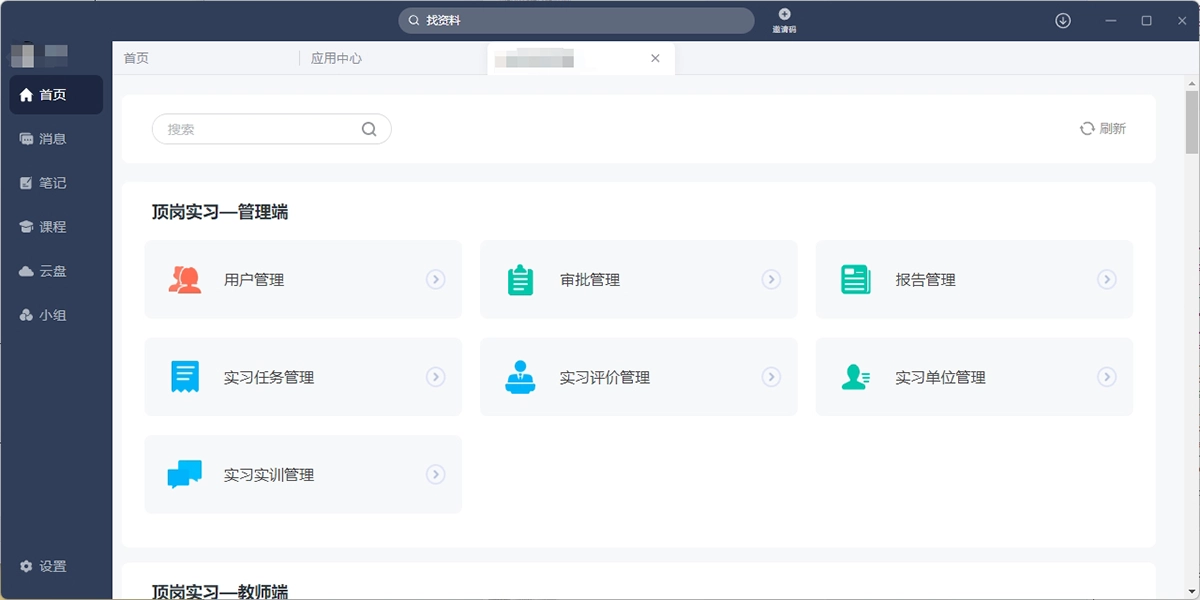
Task: Click the download icon in the title bar
Action: tap(1062, 20)
